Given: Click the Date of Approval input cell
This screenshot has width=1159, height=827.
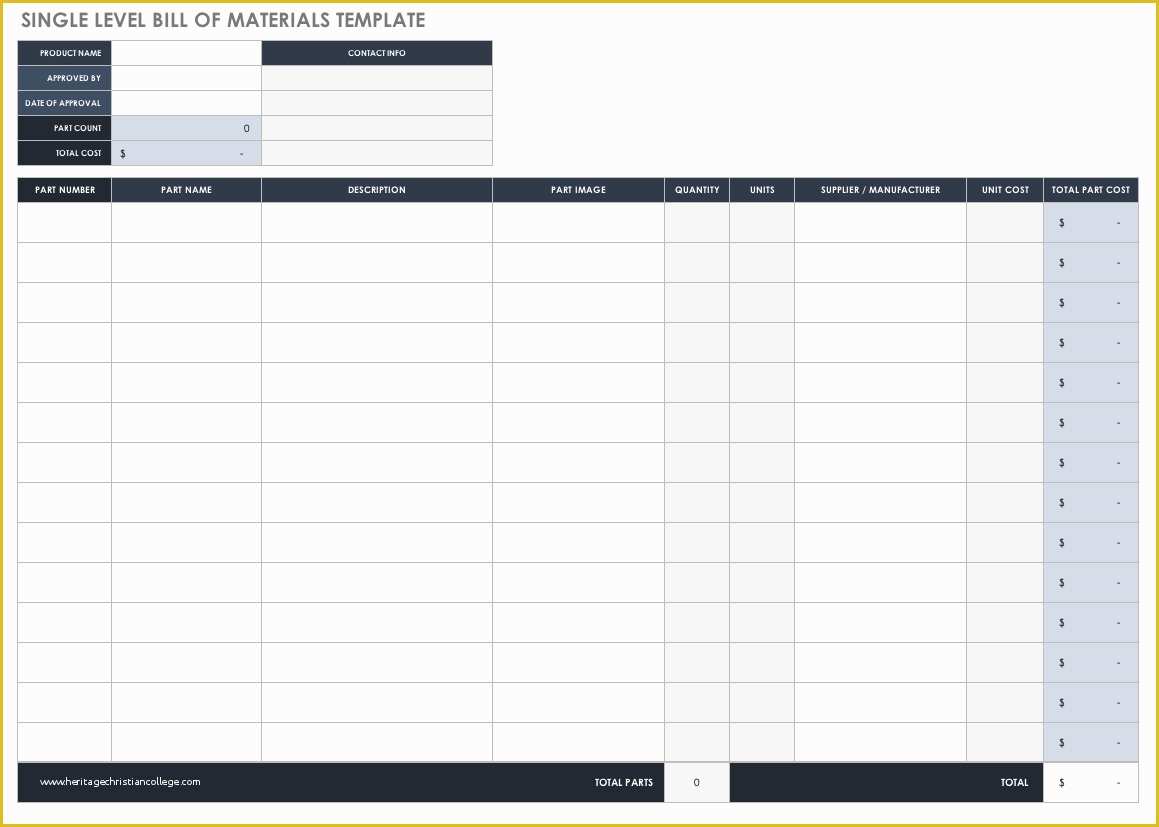Looking at the screenshot, I should 186,103.
